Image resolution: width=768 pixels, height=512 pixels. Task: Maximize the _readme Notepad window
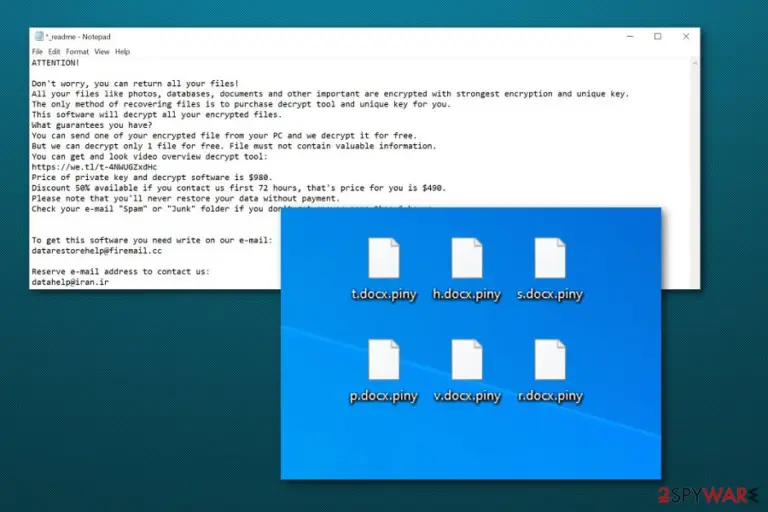(x=658, y=36)
